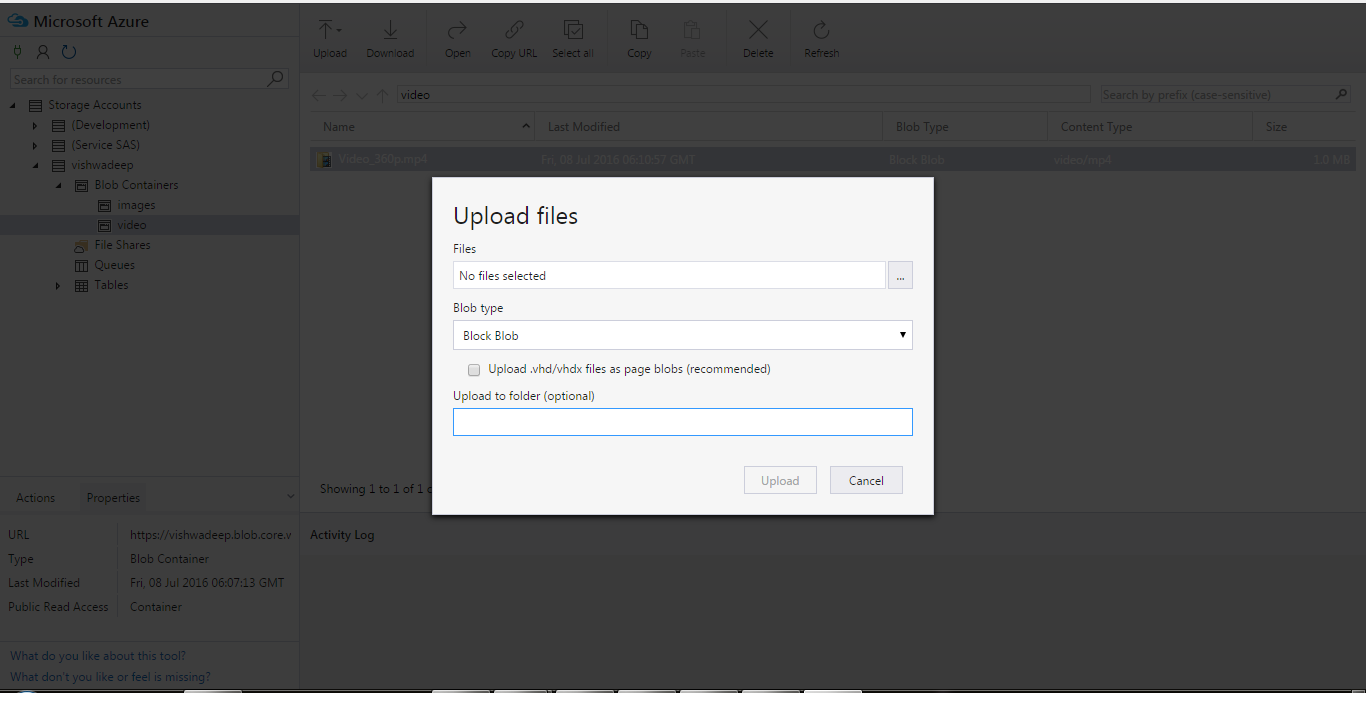Viewport: 1366px width, 709px height.
Task: Click the Search by prefix field
Action: (x=1225, y=95)
